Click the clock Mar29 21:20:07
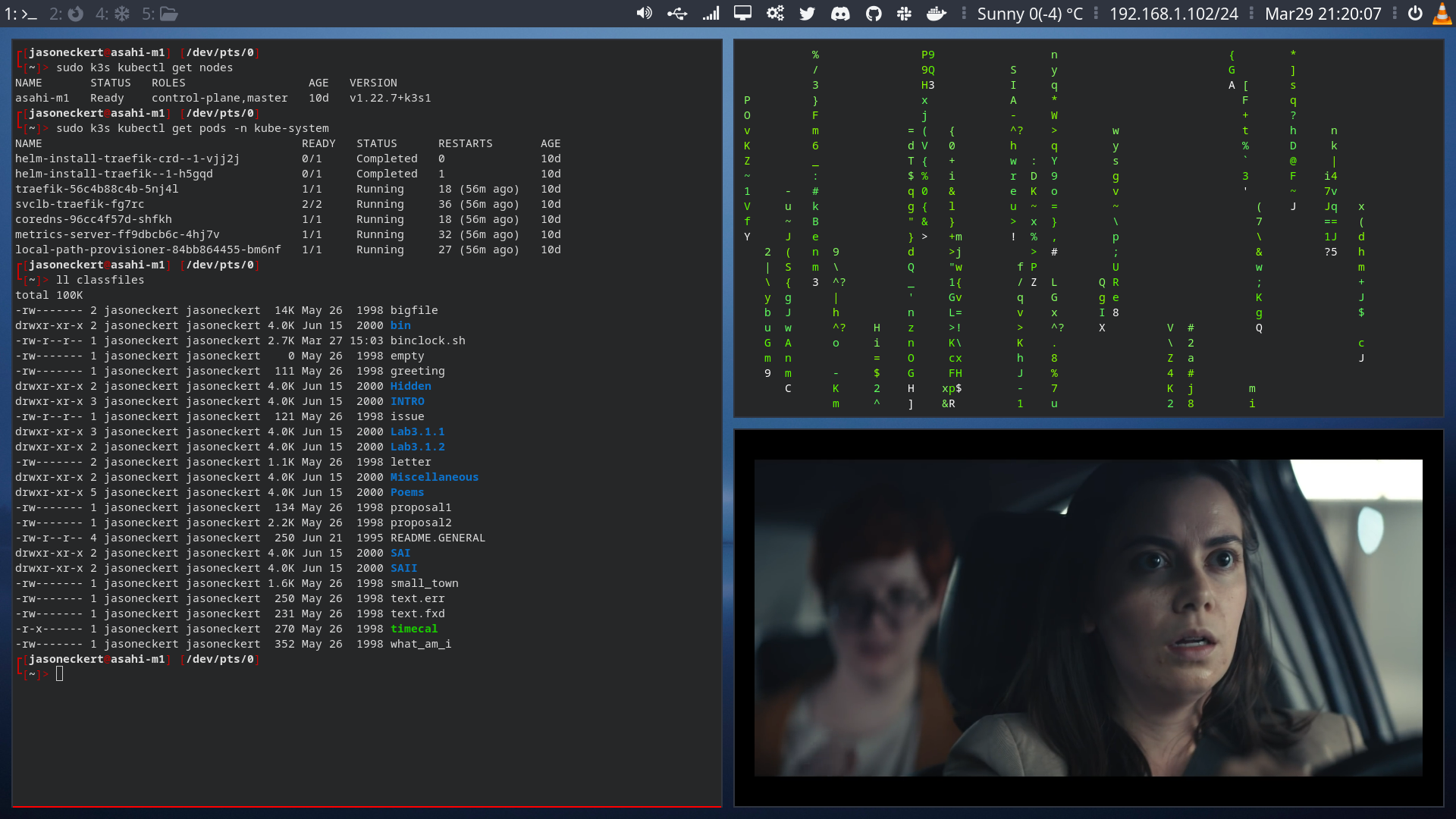Screen dimensions: 1456x819 (1323, 14)
